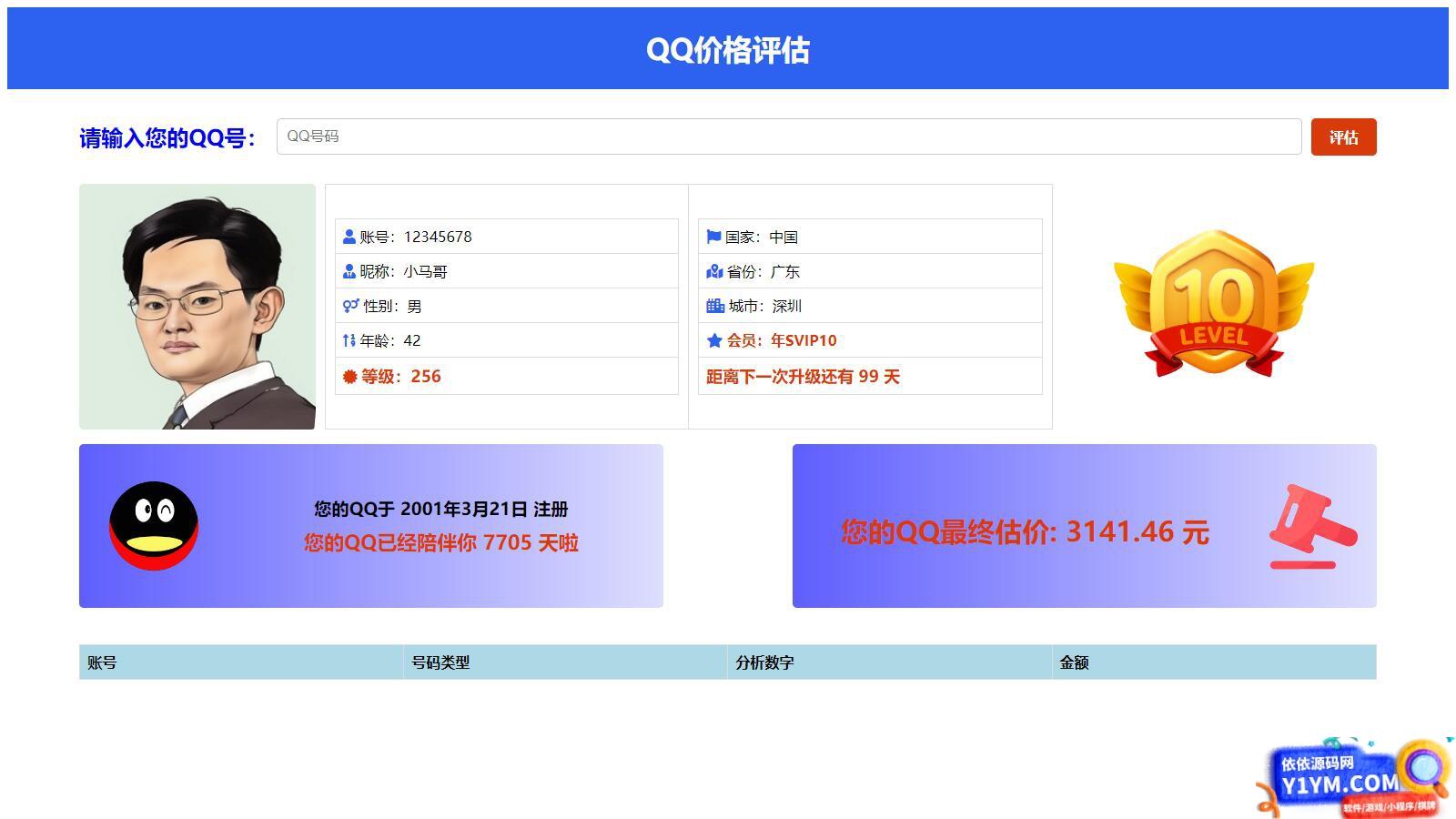
Task: Click the city building icon beside 城市
Action: click(715, 306)
